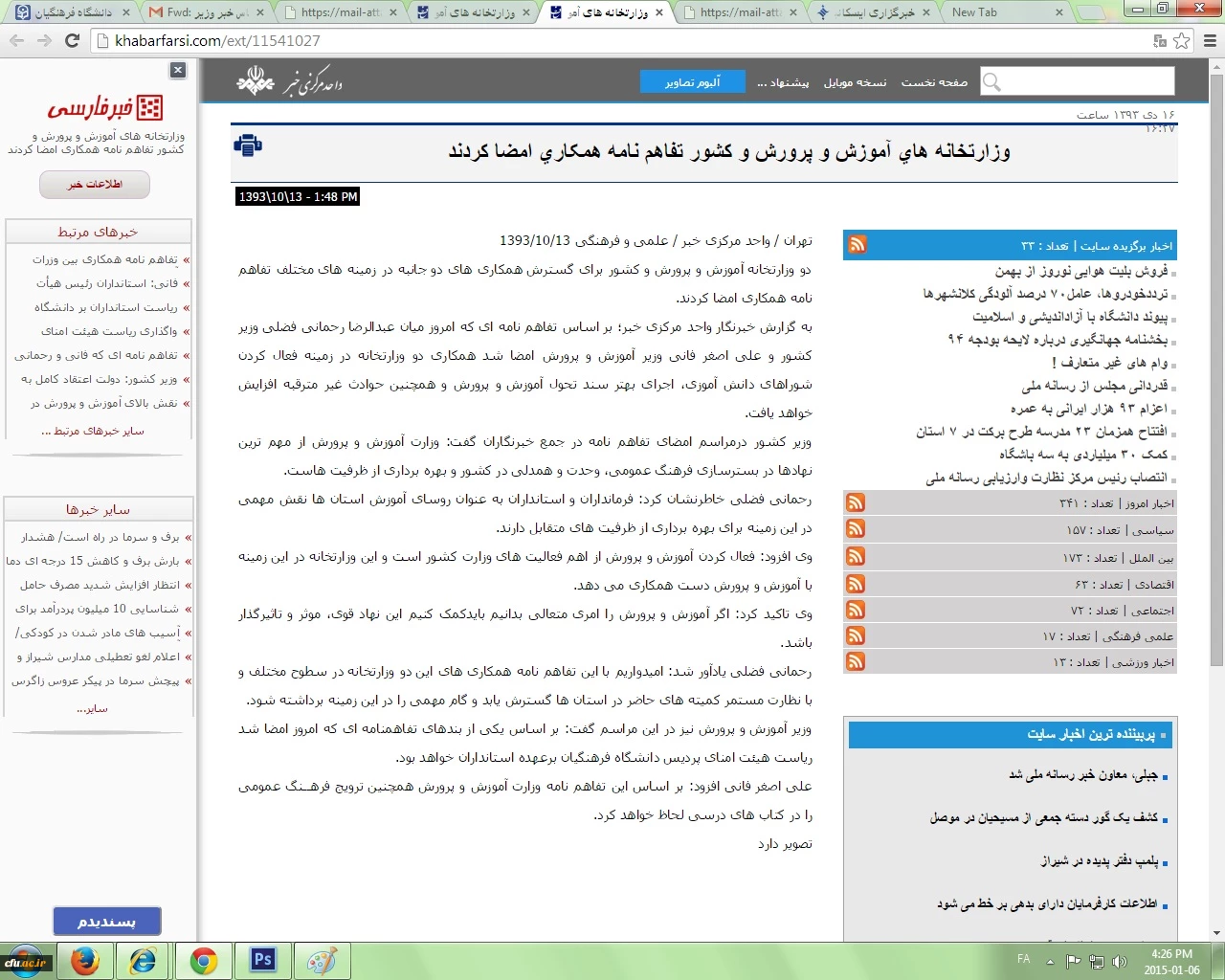1225x980 pixels.
Task: Open the Chrome menu button
Action: point(1209,40)
